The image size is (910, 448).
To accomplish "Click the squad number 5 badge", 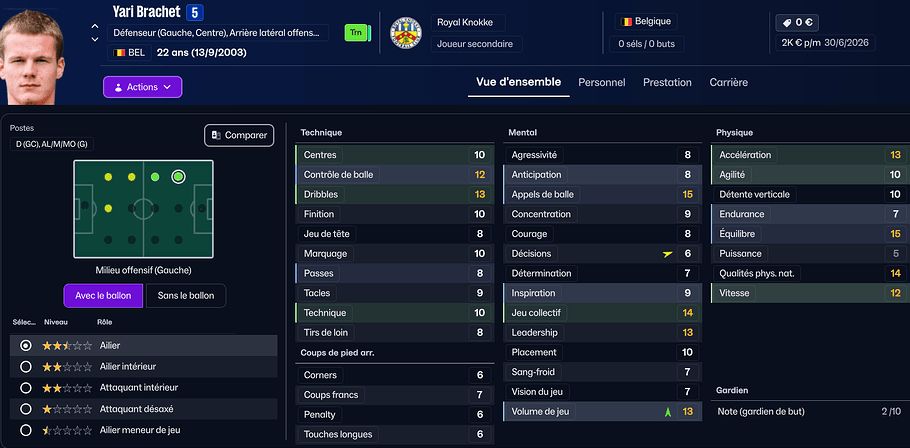I will (x=195, y=12).
